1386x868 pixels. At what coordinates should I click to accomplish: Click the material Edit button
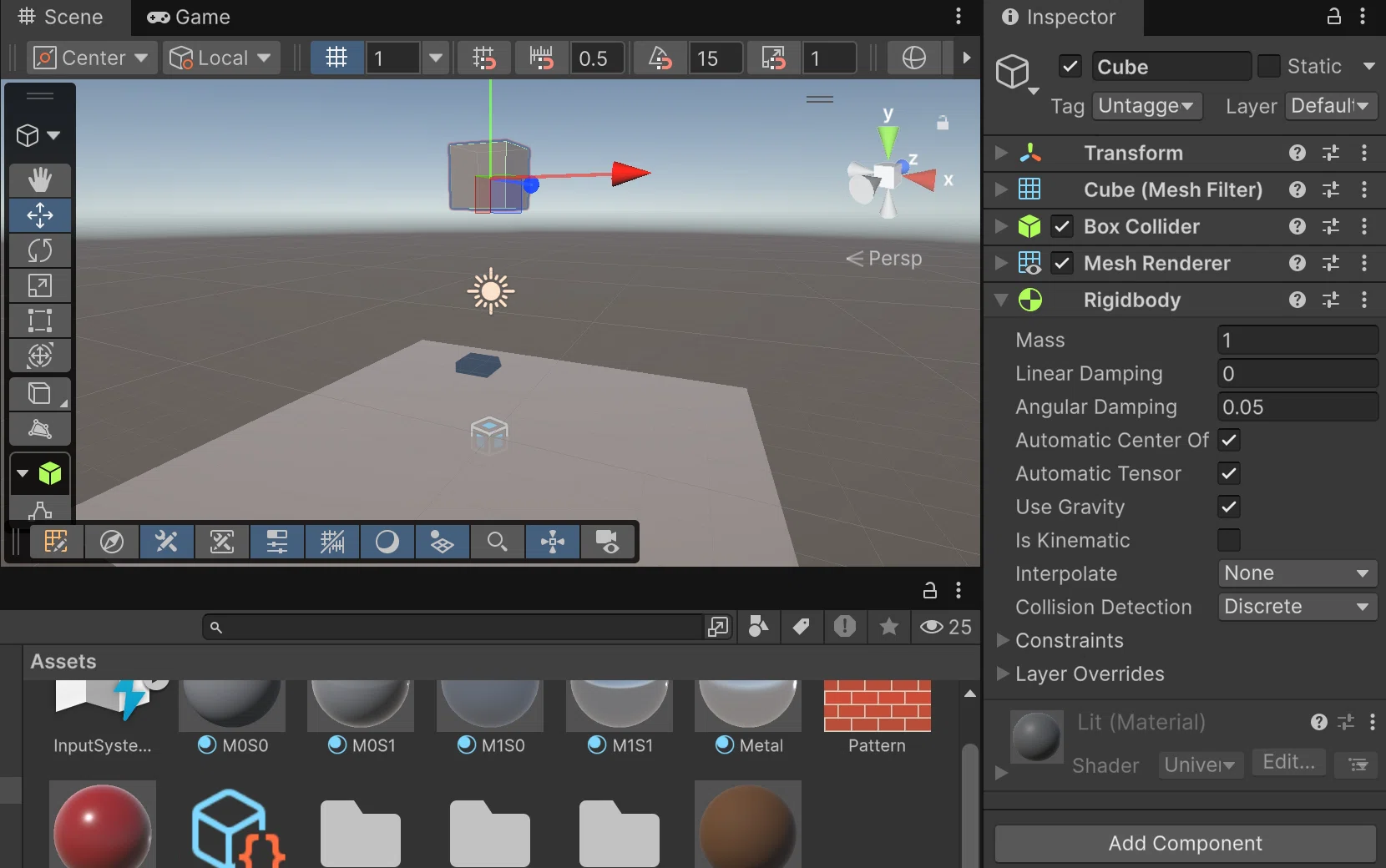tap(1288, 762)
